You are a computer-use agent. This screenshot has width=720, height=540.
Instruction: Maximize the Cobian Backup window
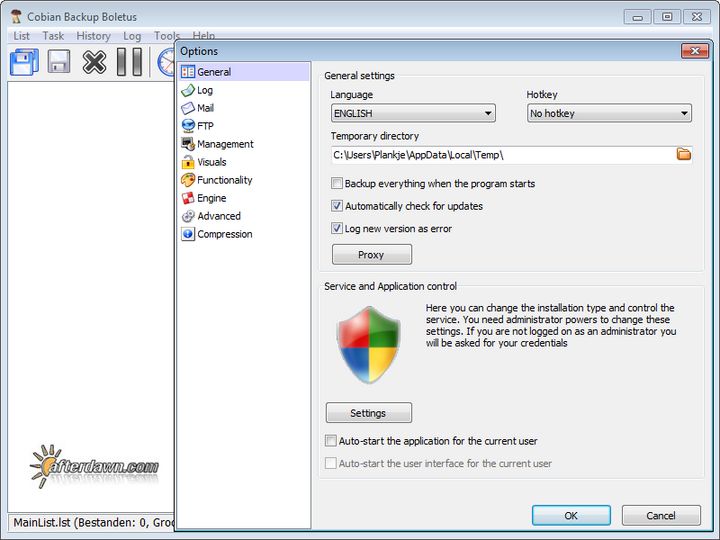point(667,17)
